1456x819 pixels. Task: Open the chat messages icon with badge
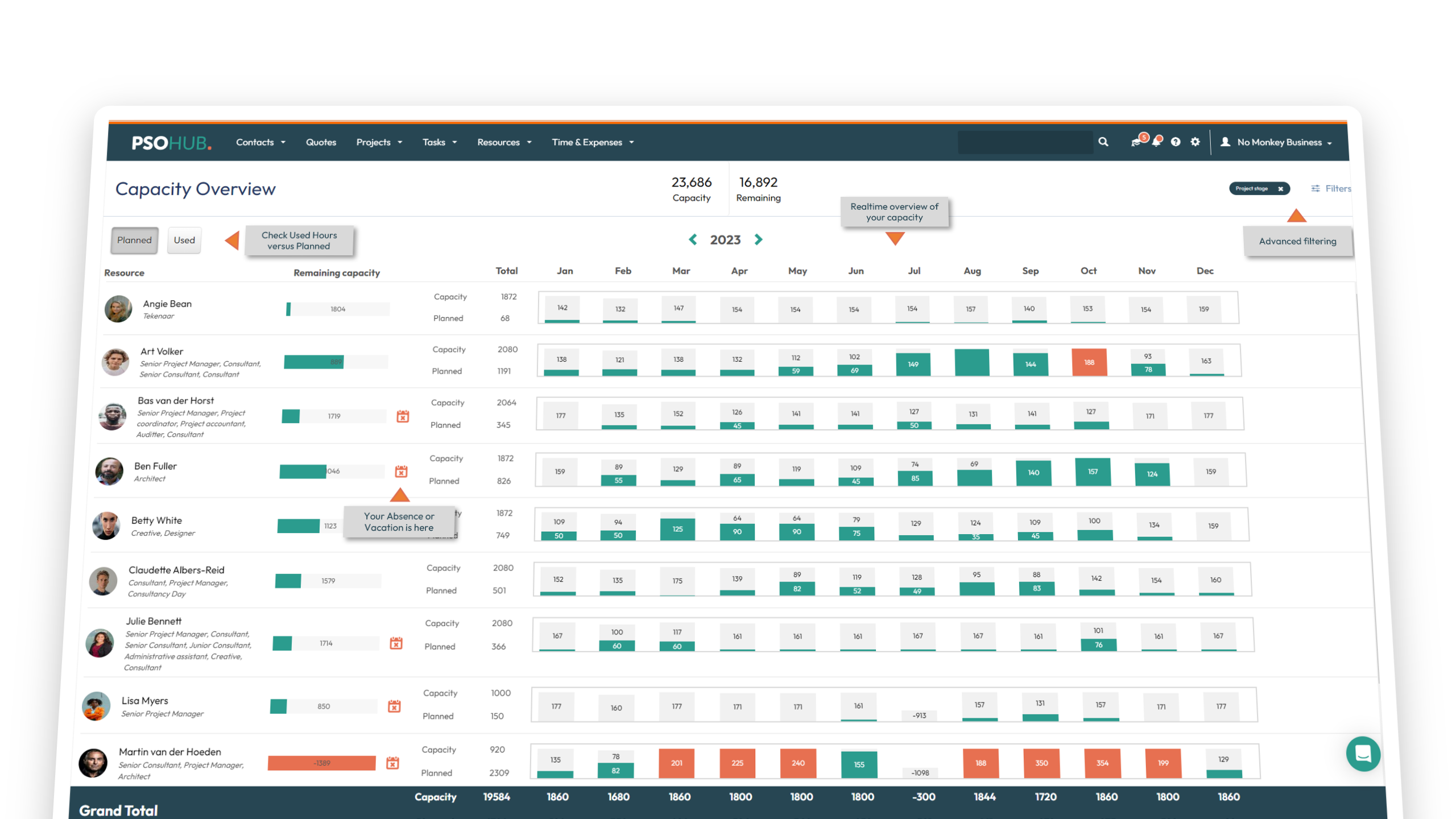pyautogui.click(x=1136, y=142)
